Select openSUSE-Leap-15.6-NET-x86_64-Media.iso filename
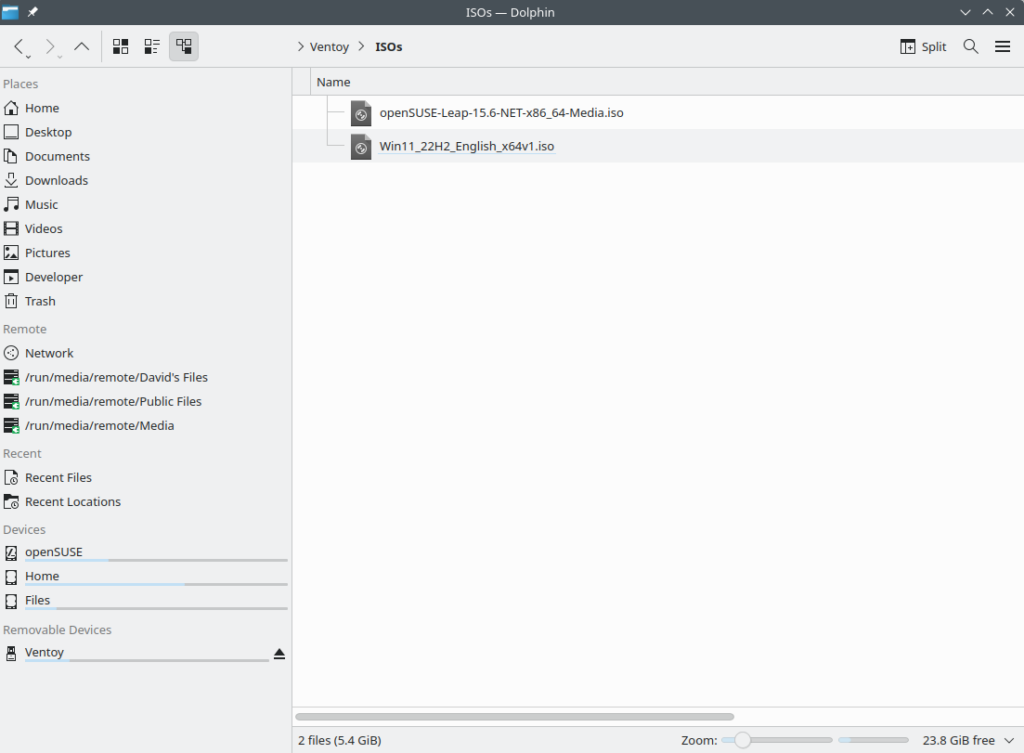 click(502, 113)
